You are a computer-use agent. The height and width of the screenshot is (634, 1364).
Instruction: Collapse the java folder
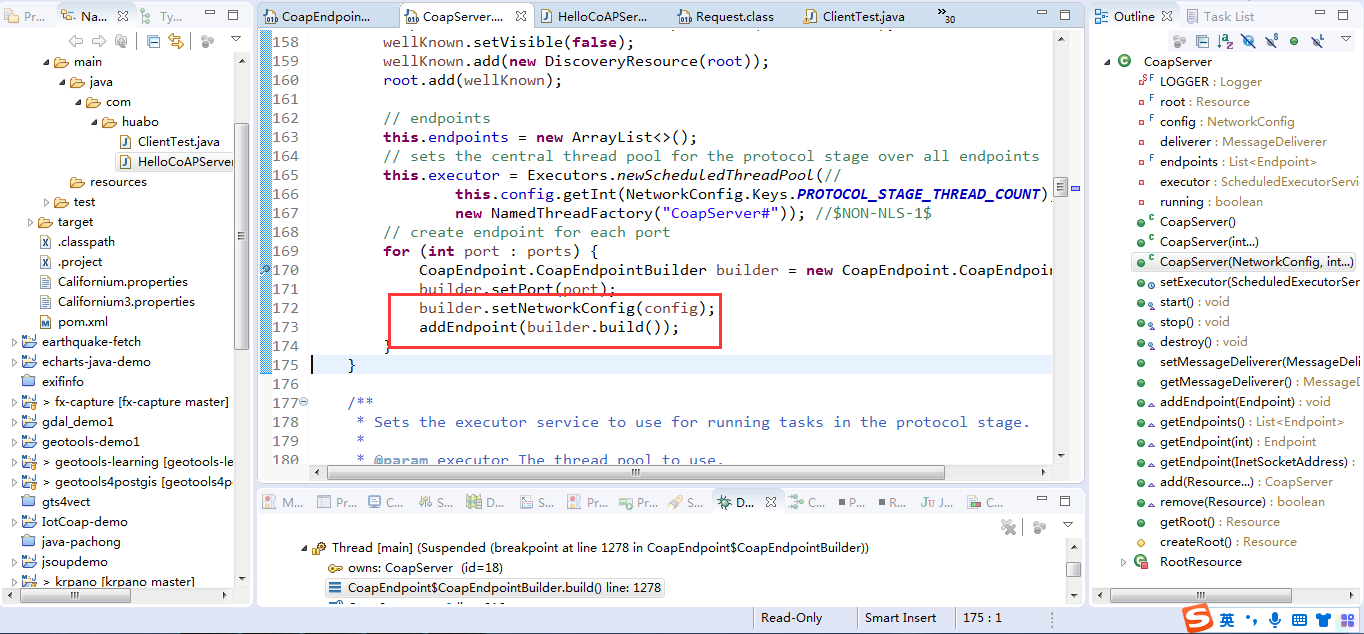tap(62, 82)
